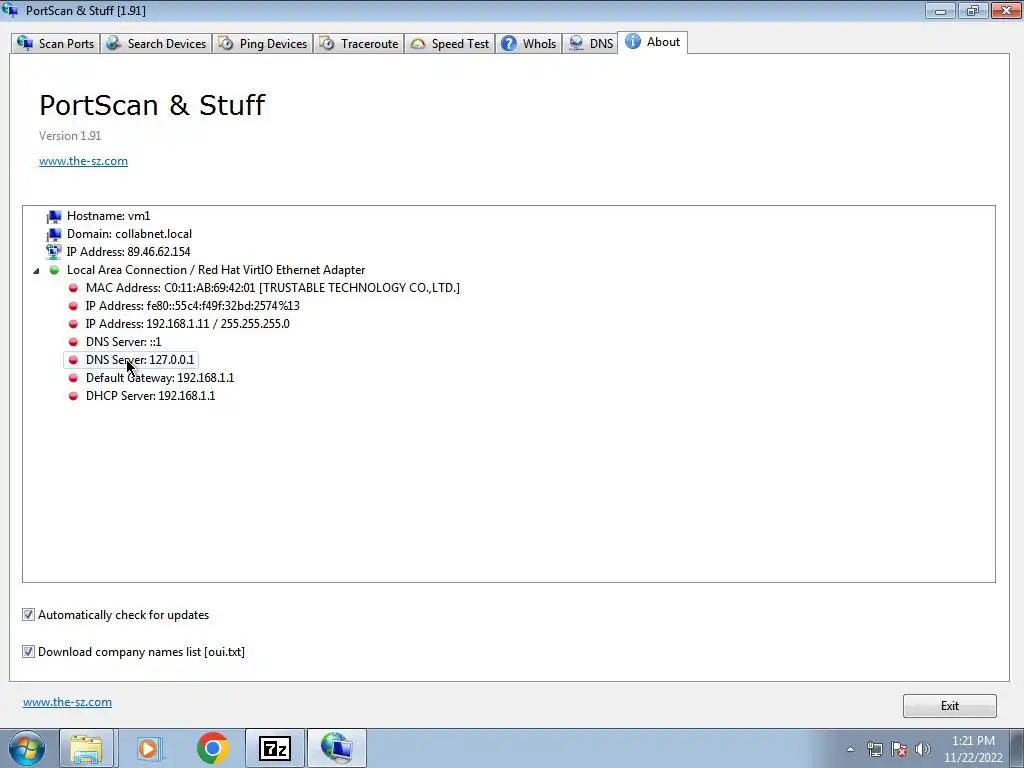Switch to the Search Devices tab

[x=155, y=44]
